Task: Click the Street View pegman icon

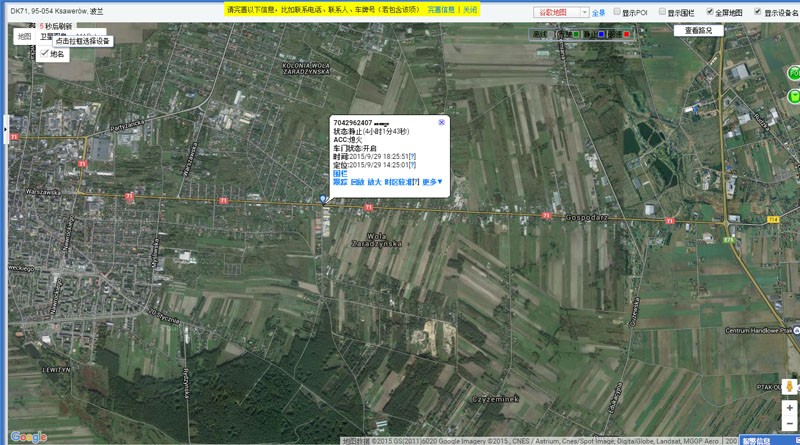Action: pyautogui.click(x=789, y=385)
